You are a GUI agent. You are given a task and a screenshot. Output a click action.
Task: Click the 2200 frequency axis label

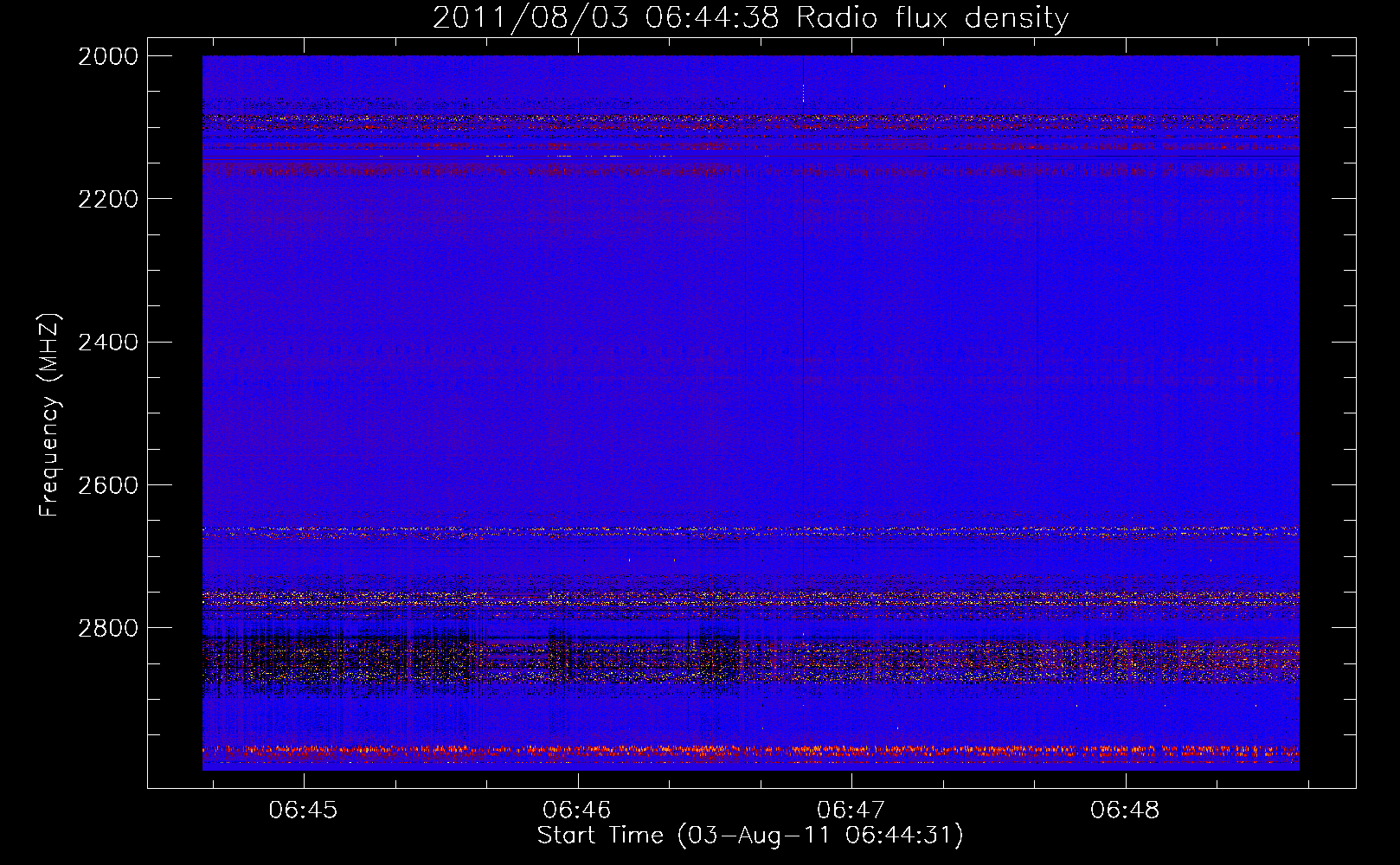coord(108,199)
